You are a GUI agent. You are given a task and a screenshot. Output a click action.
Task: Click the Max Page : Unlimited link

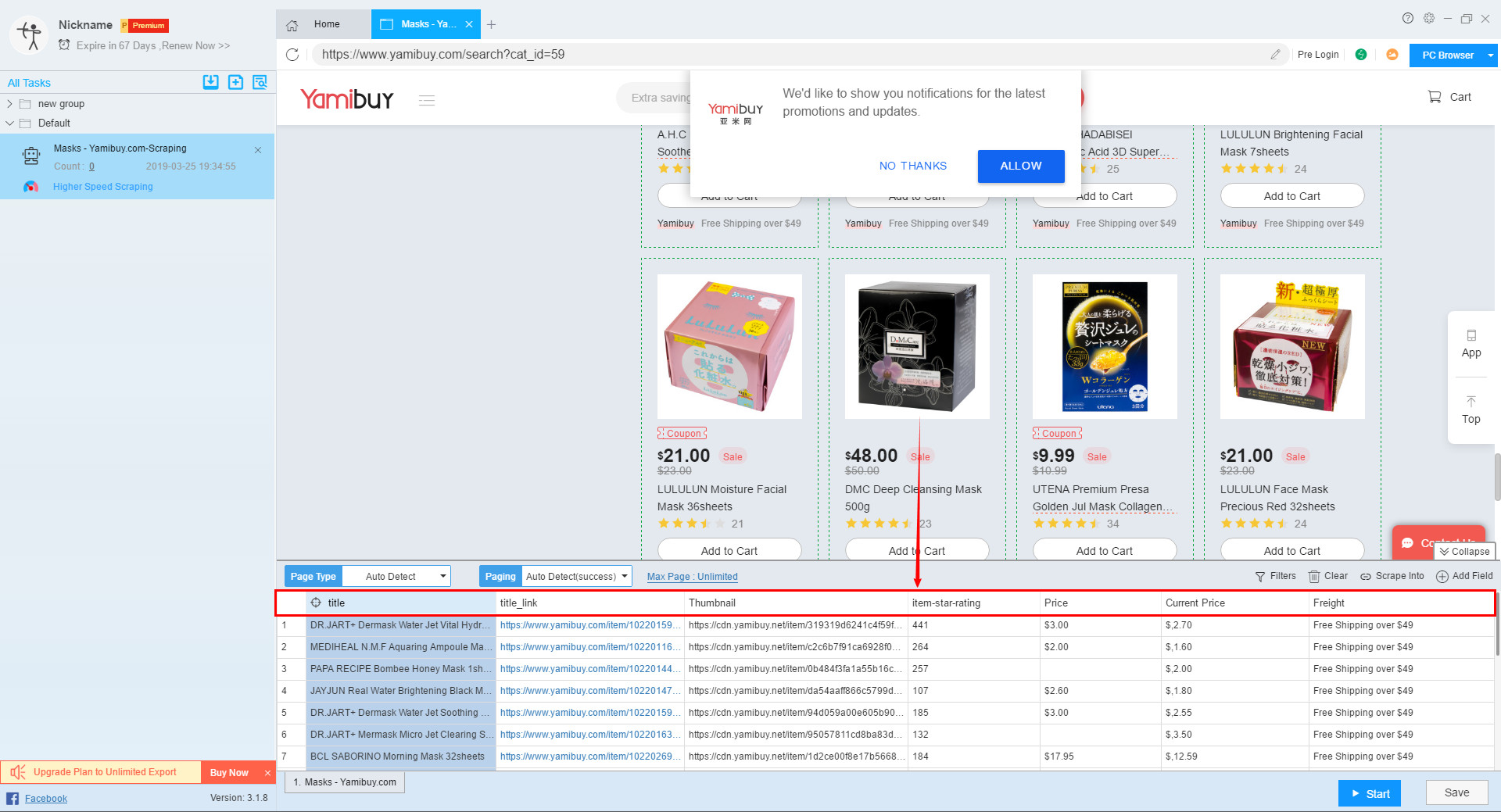(x=692, y=577)
